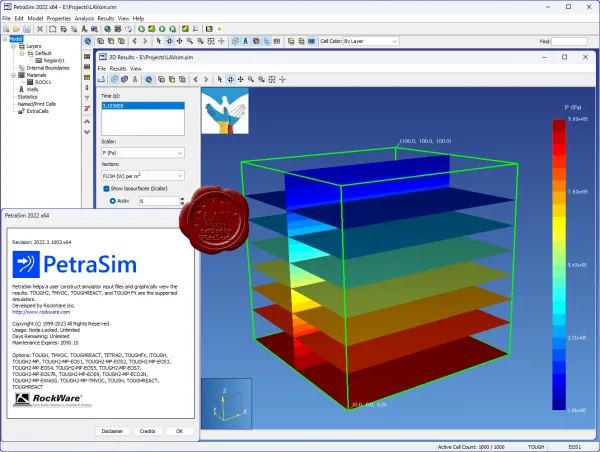Activate the orbit tool in 3D Results toolbar

pyautogui.click(x=230, y=79)
